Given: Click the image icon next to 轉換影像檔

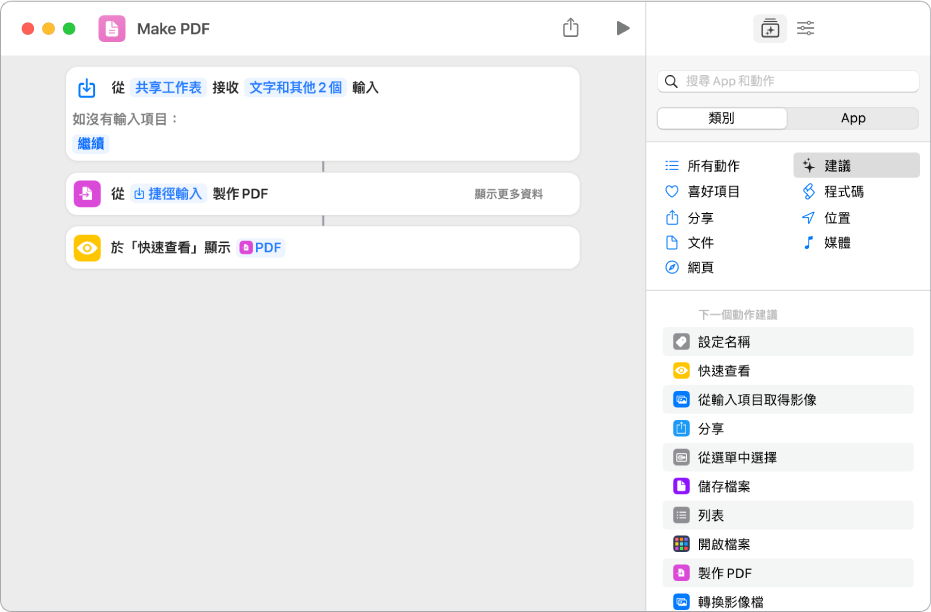Looking at the screenshot, I should tap(681, 602).
